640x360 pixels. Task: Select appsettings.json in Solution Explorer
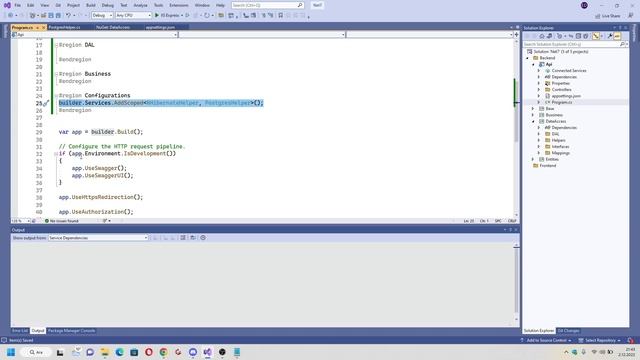tap(566, 96)
